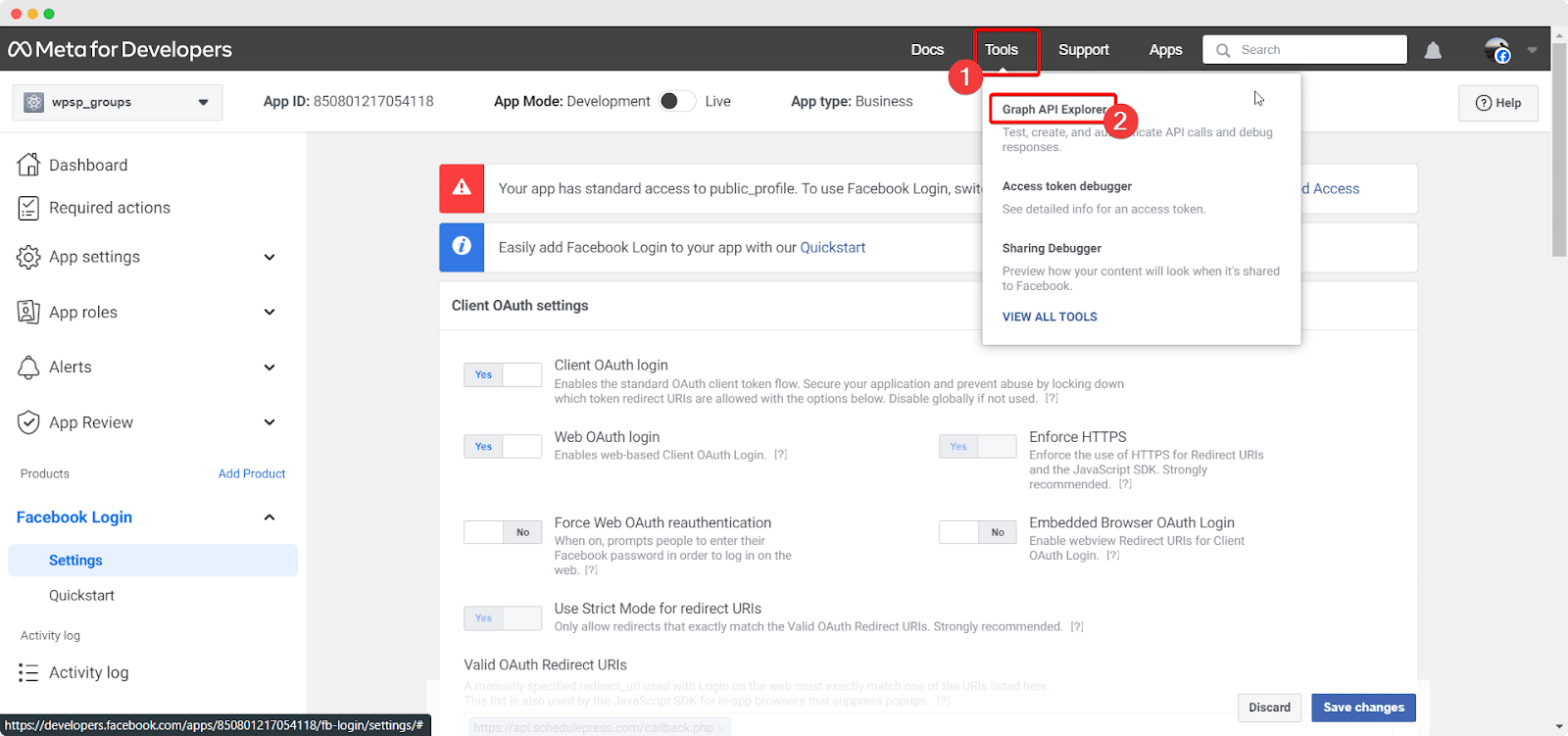Open Settings under Facebook Login
The height and width of the screenshot is (736, 1568).
(x=153, y=561)
